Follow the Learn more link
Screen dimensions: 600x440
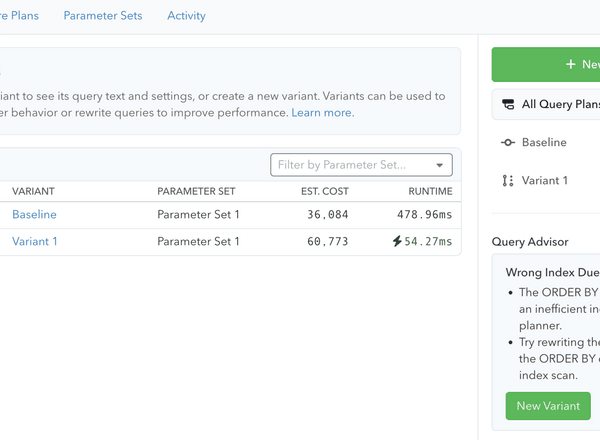[x=321, y=113]
